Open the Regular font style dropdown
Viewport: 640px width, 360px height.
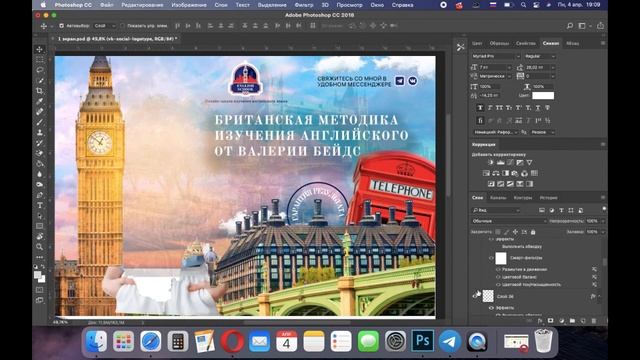pos(540,56)
